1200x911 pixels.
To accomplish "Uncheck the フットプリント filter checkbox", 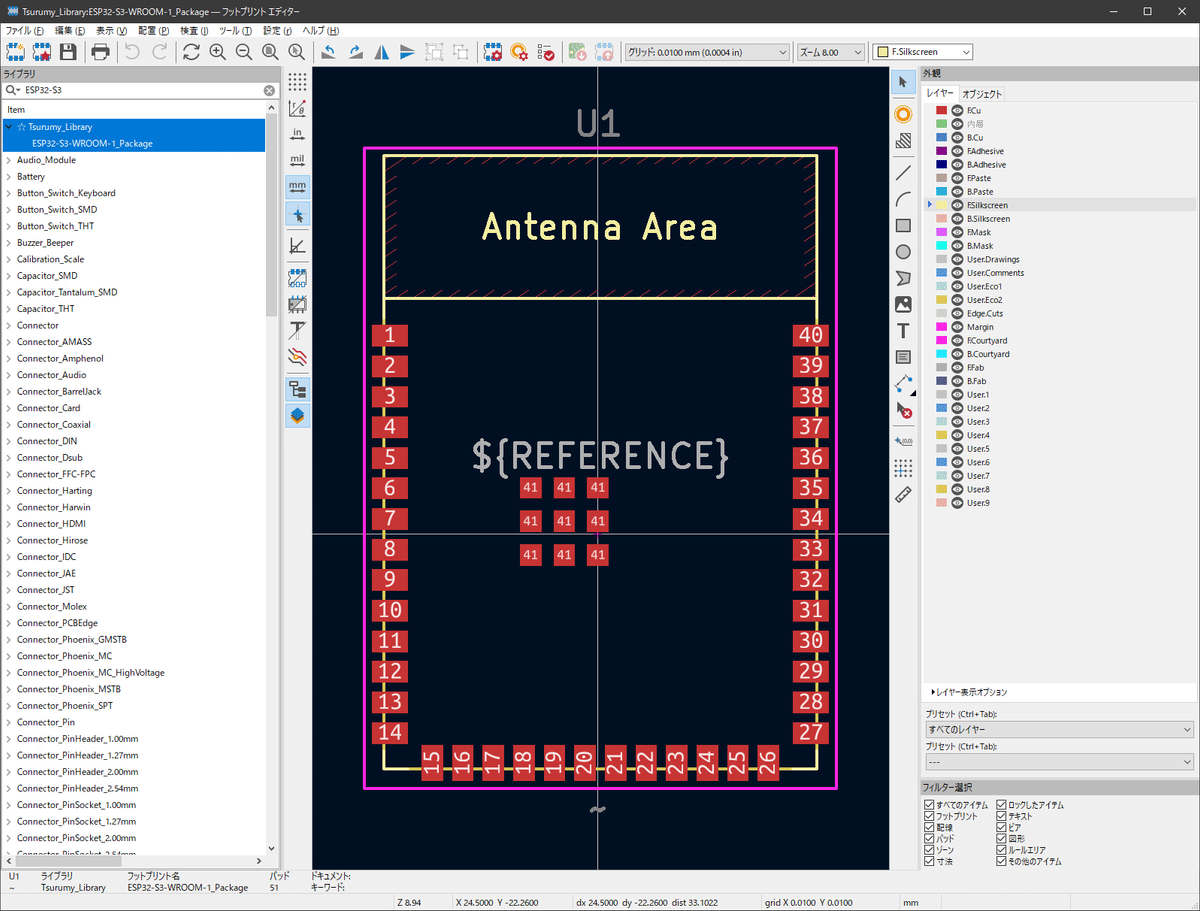I will (x=930, y=817).
